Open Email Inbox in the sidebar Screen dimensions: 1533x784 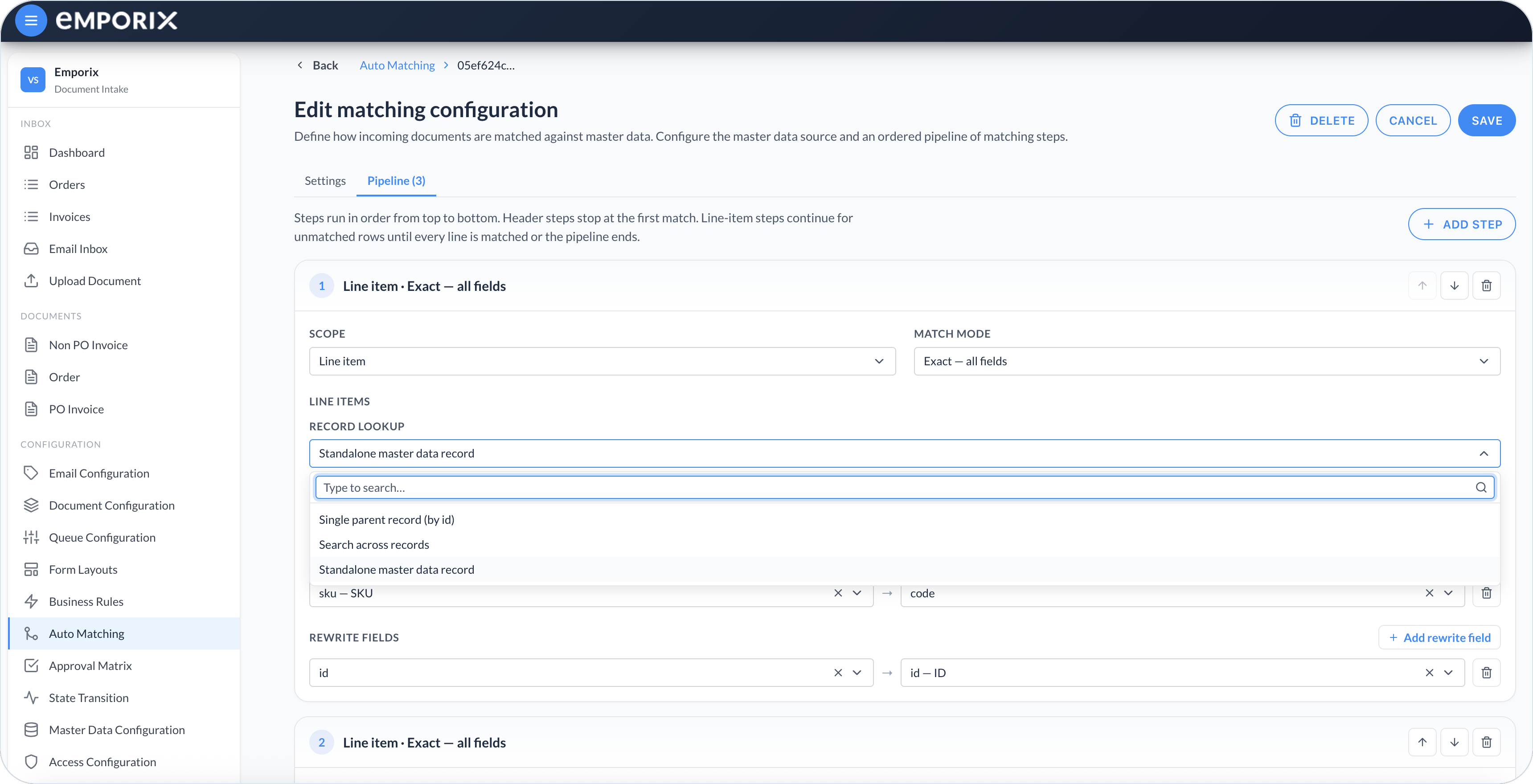(x=124, y=249)
